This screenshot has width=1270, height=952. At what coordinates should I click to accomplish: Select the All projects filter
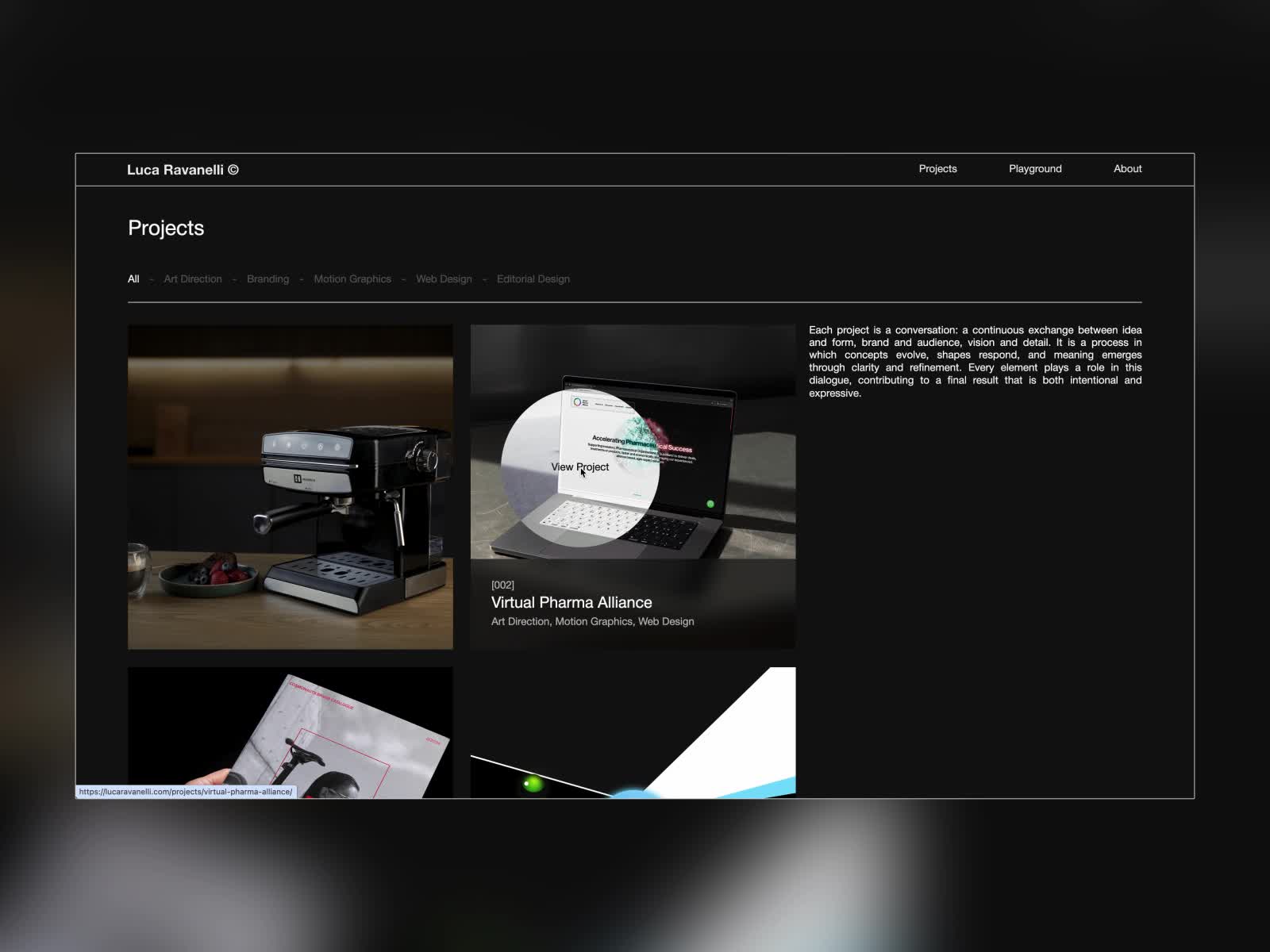pyautogui.click(x=133, y=279)
